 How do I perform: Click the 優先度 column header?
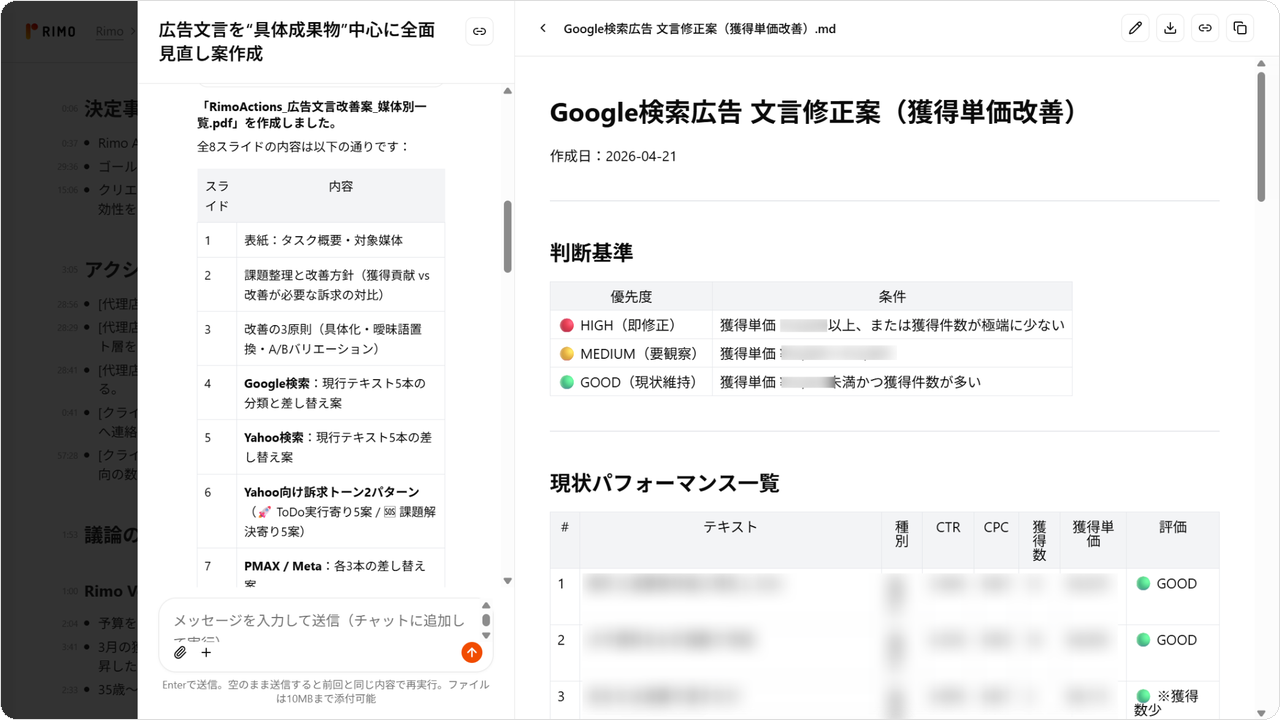(631, 296)
